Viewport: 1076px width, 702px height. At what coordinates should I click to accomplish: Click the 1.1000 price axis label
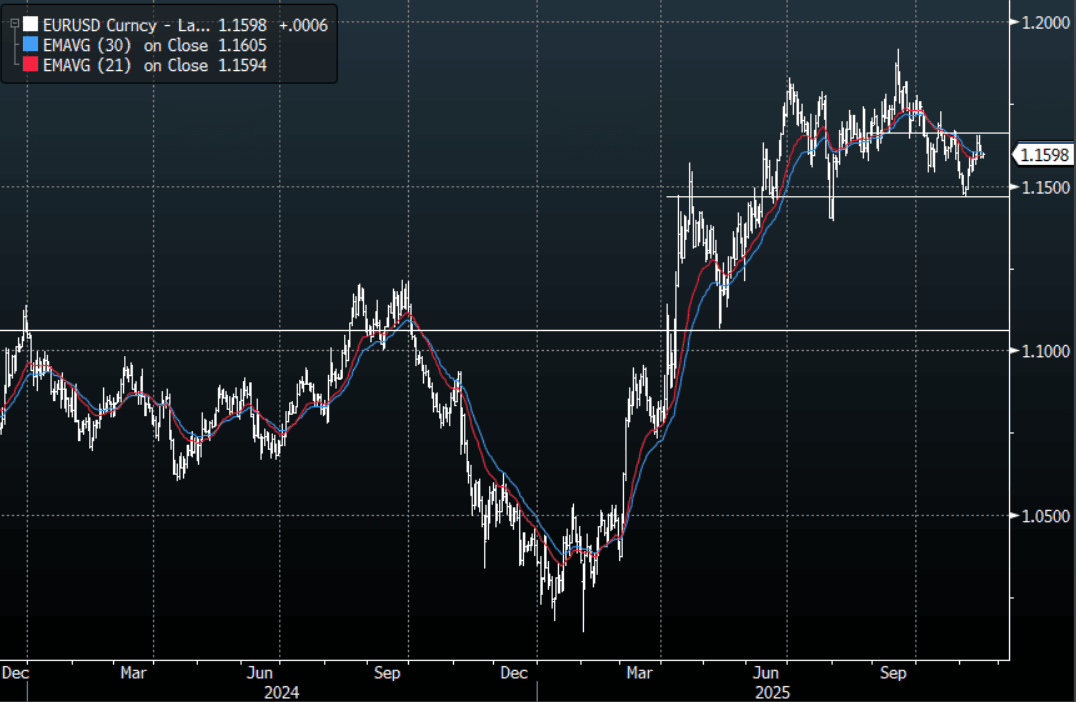(1044, 351)
